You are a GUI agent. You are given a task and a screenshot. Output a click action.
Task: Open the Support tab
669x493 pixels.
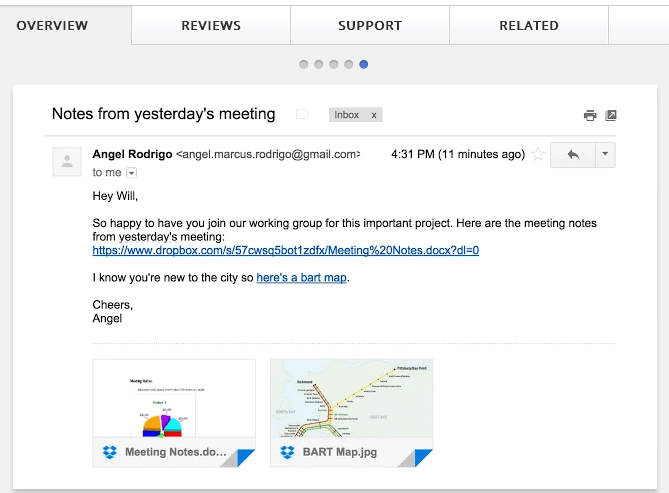pos(370,25)
